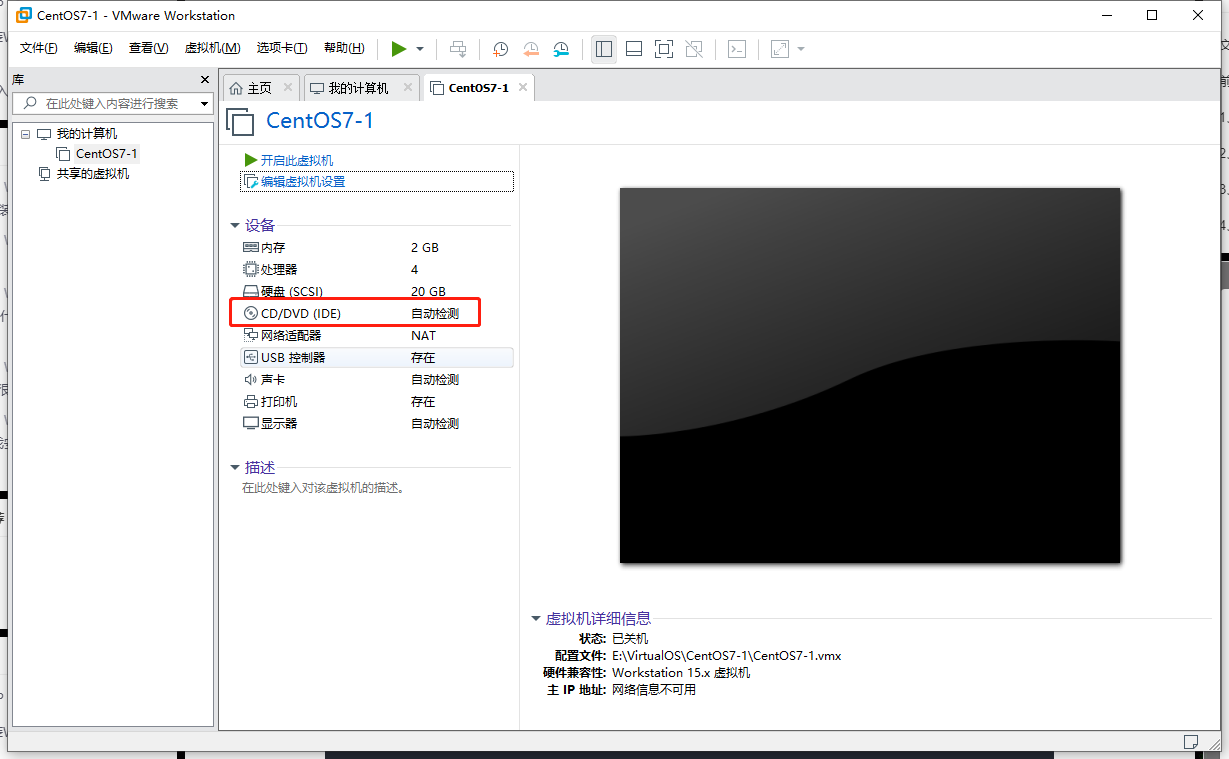Click Send Ctrl+Alt+Del toolbar icon
1229x759 pixels.
[x=458, y=48]
